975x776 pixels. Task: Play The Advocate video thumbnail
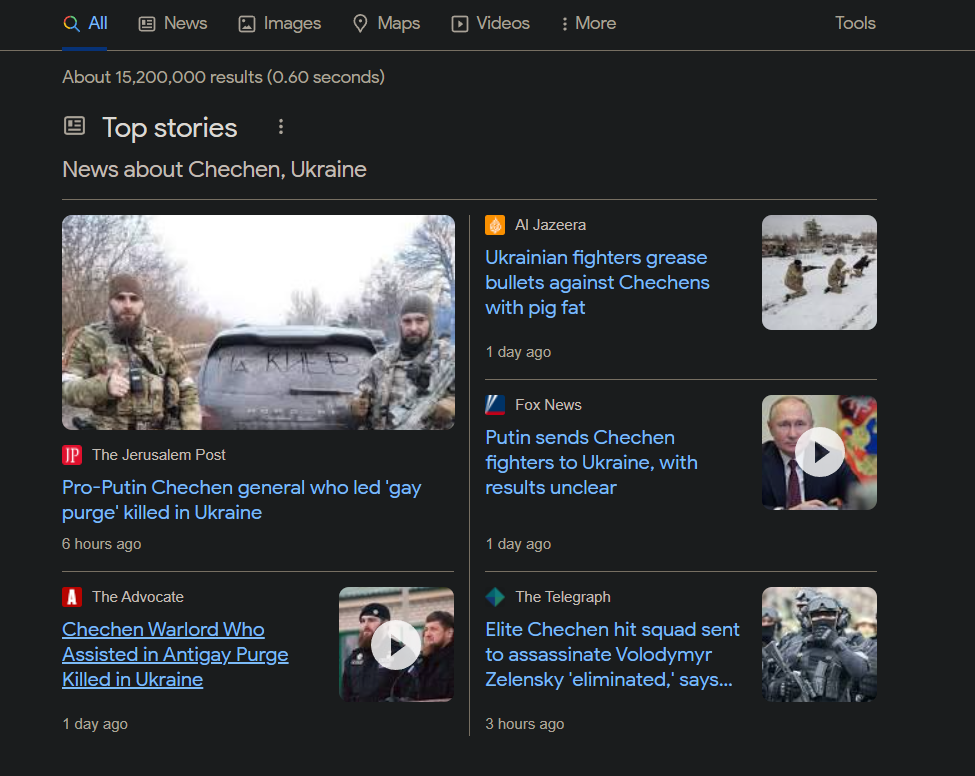396,644
